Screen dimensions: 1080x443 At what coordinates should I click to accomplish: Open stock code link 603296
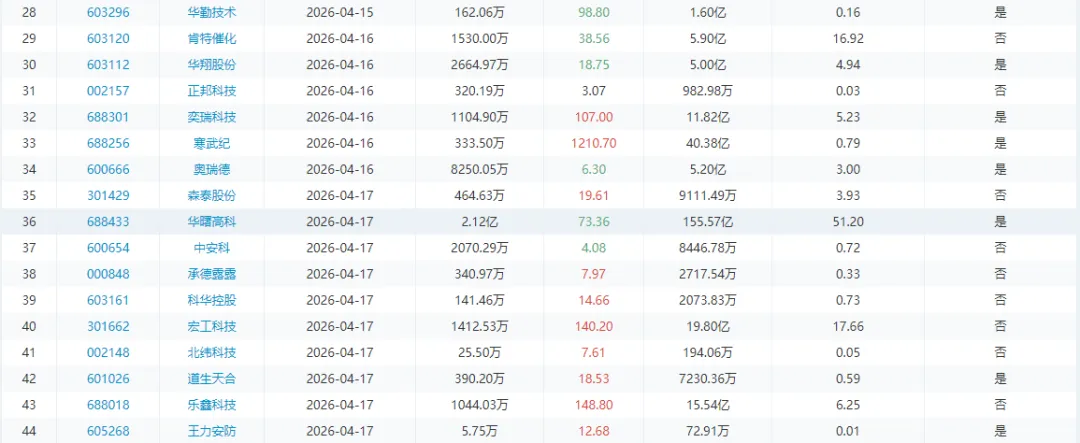[x=108, y=13]
